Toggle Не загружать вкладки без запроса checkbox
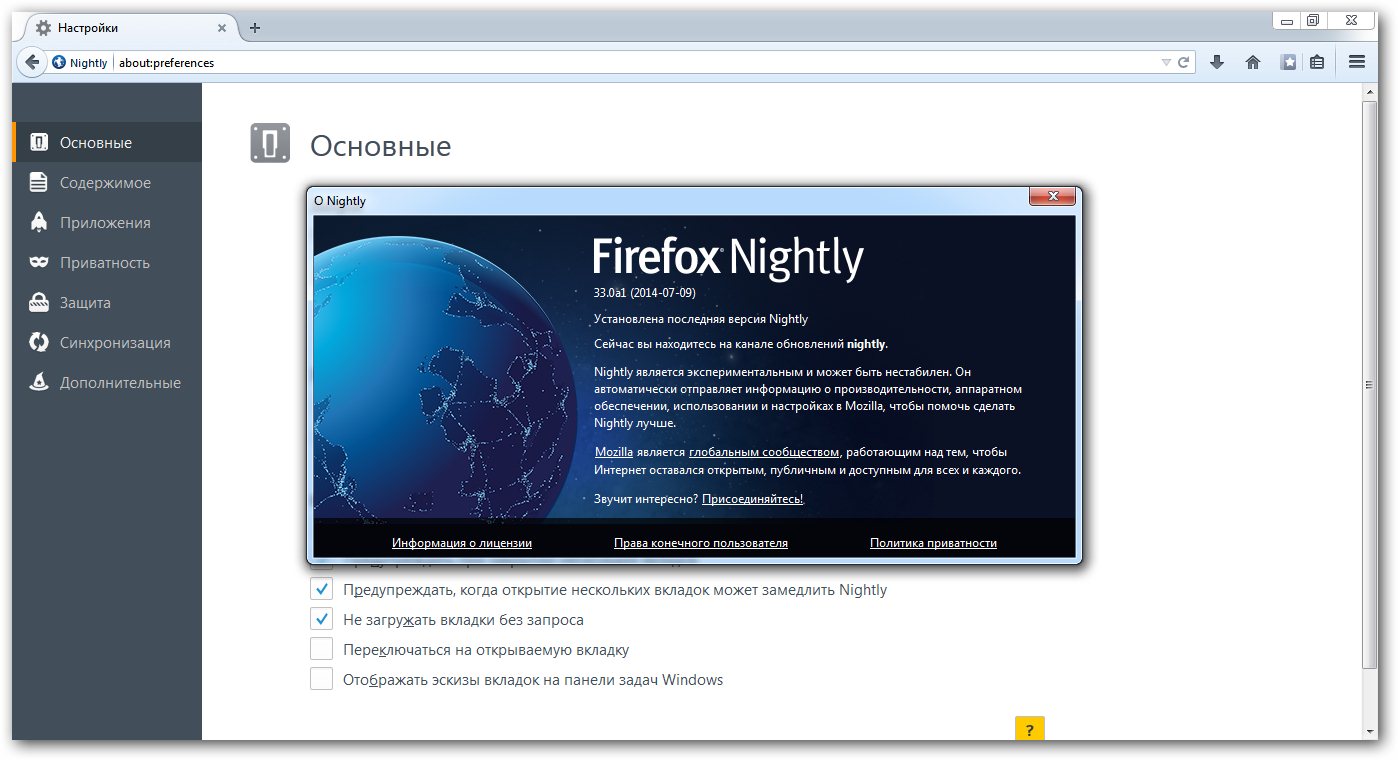This screenshot has height=760, width=1398. coord(321,619)
